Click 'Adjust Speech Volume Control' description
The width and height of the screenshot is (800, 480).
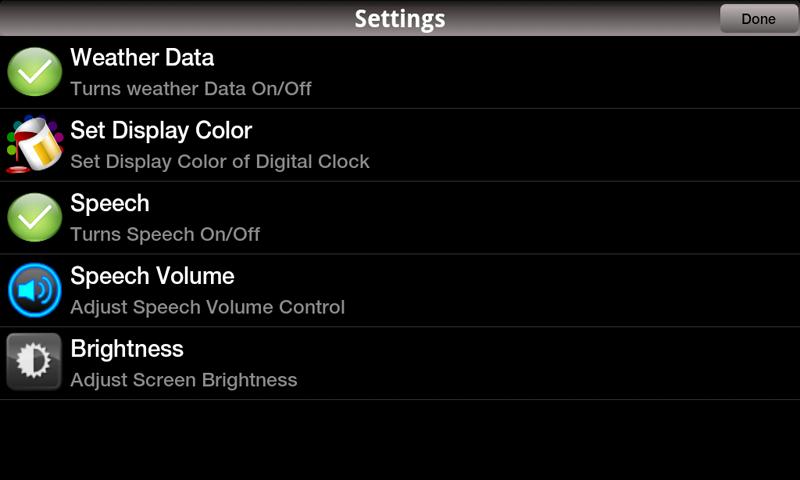[207, 307]
